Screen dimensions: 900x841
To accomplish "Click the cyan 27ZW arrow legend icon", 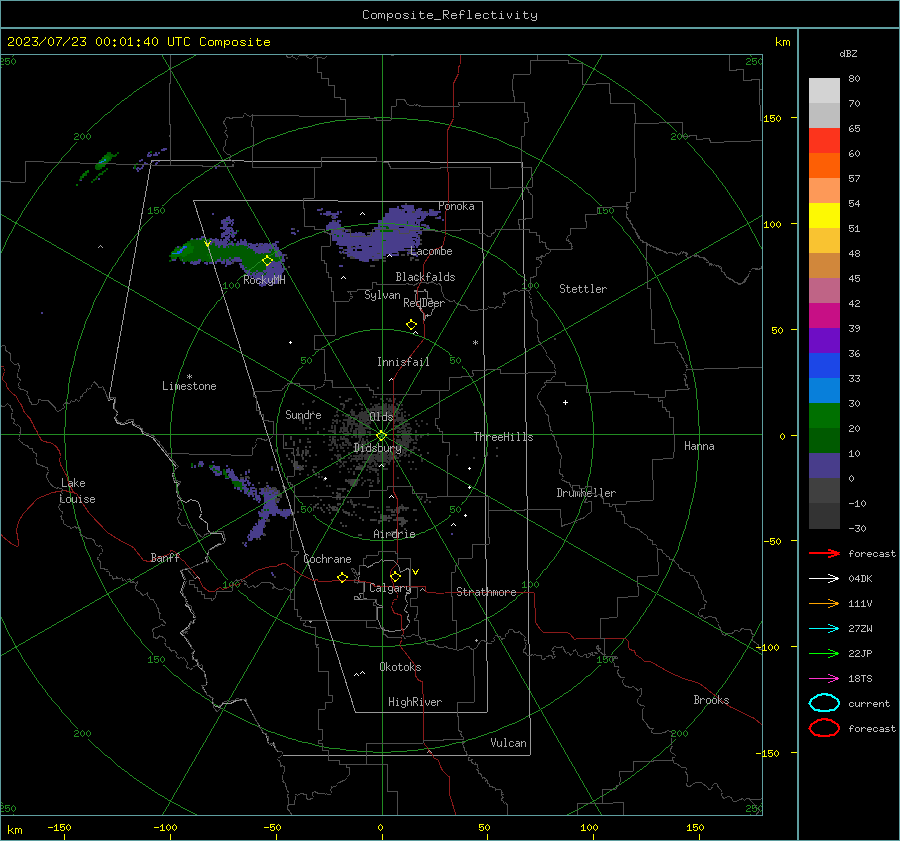I will (x=824, y=629).
